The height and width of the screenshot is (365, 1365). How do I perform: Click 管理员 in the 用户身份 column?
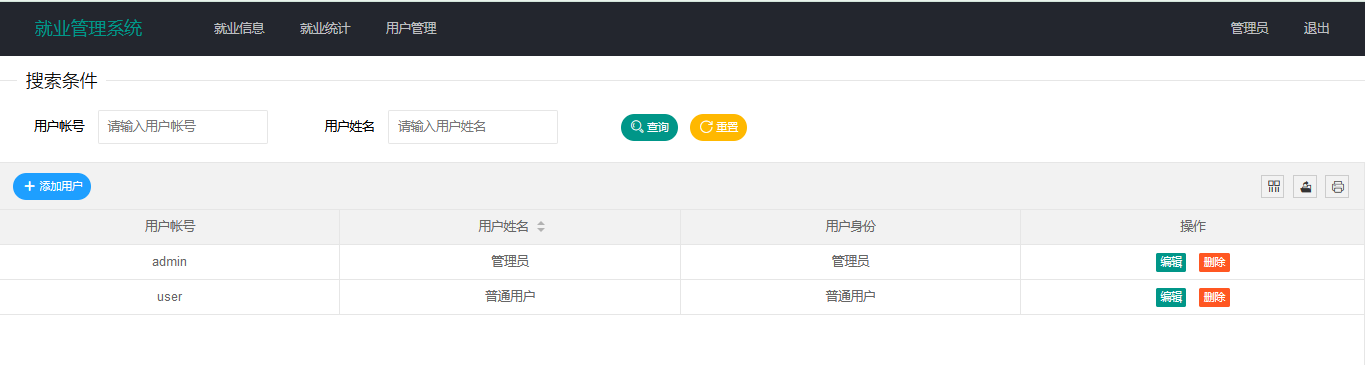850,262
